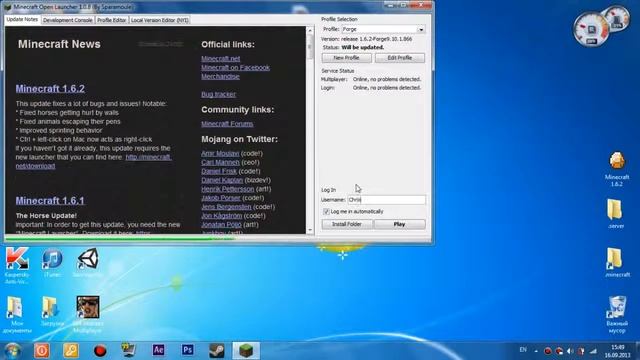This screenshot has height=360, width=640.
Task: Select the face-photo shortcut on the desktop
Action: click(x=88, y=307)
